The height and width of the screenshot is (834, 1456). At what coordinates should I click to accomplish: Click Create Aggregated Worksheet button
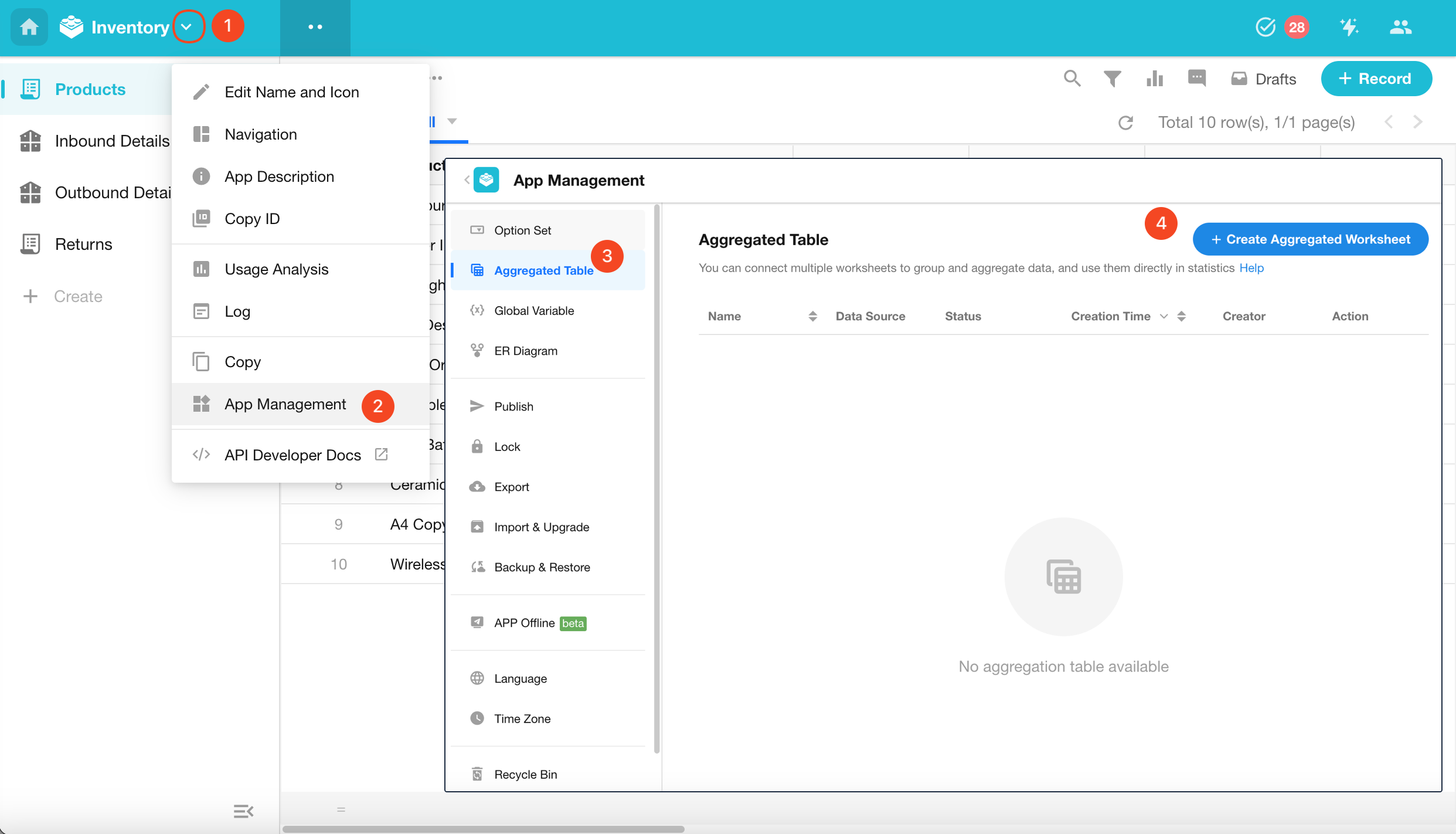tap(1310, 239)
